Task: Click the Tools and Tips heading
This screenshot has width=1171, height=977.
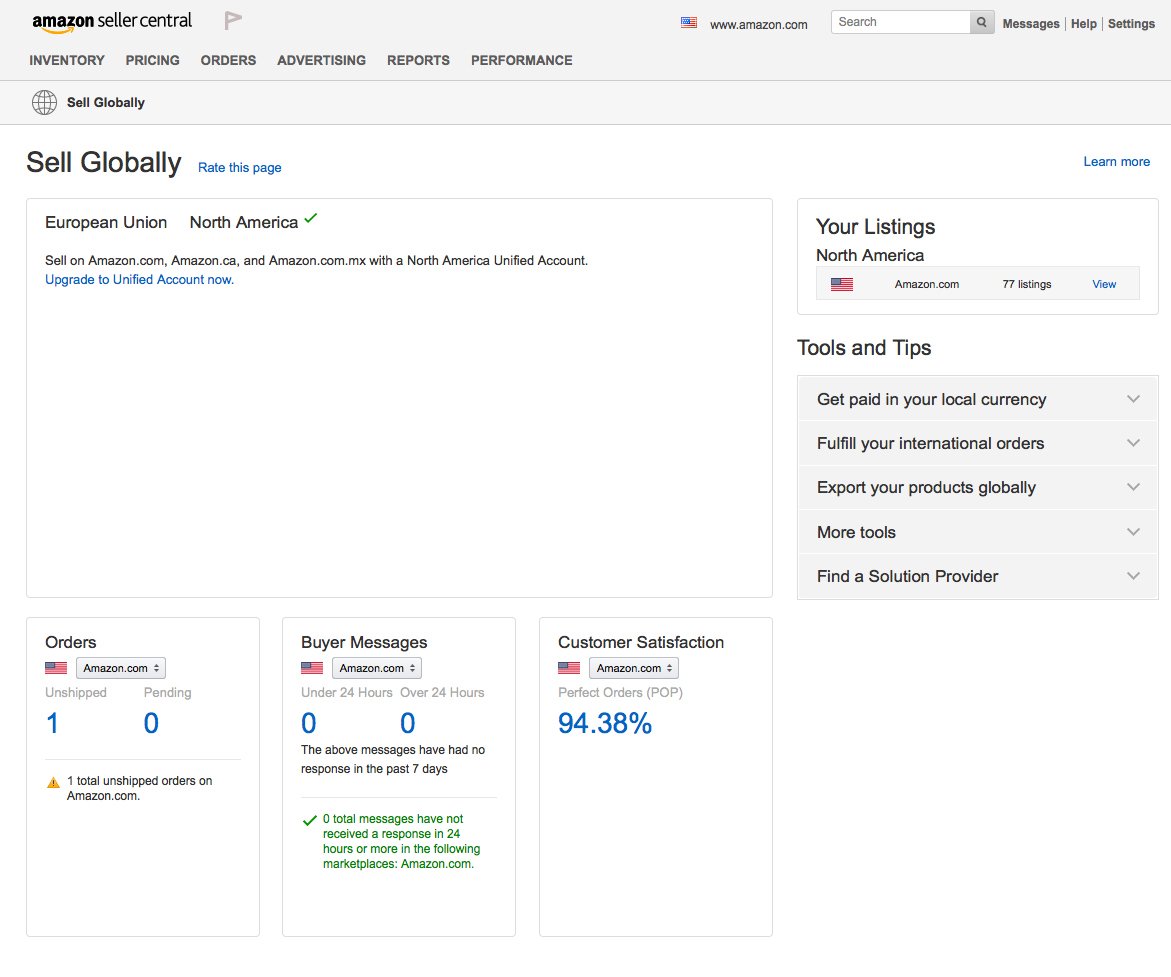Action: pos(864,347)
